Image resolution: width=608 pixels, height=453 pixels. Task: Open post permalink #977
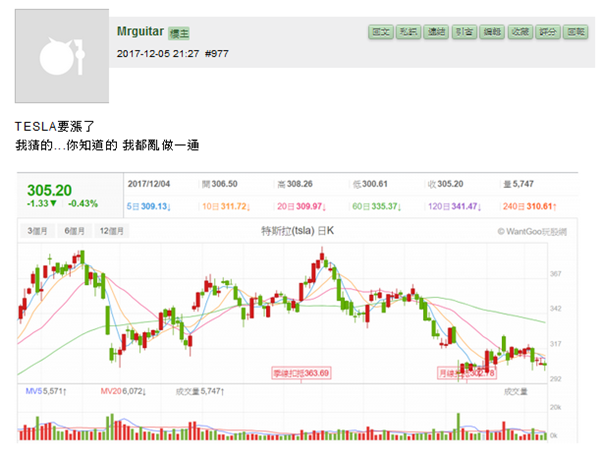(x=217, y=54)
